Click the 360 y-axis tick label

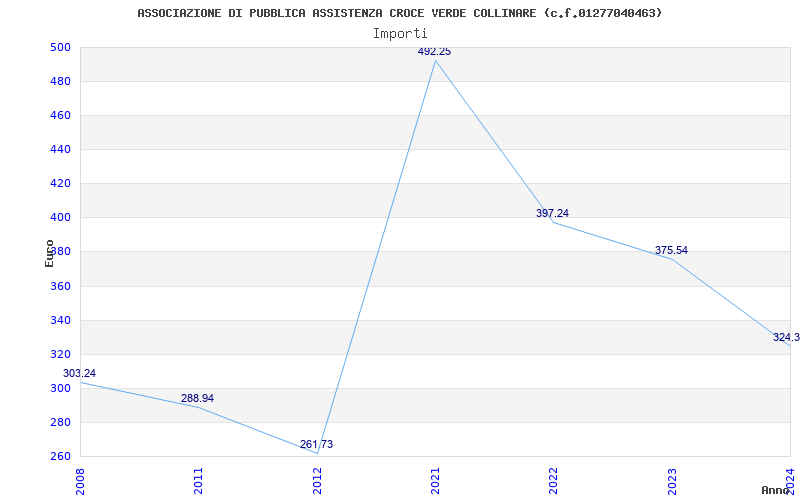[59, 286]
